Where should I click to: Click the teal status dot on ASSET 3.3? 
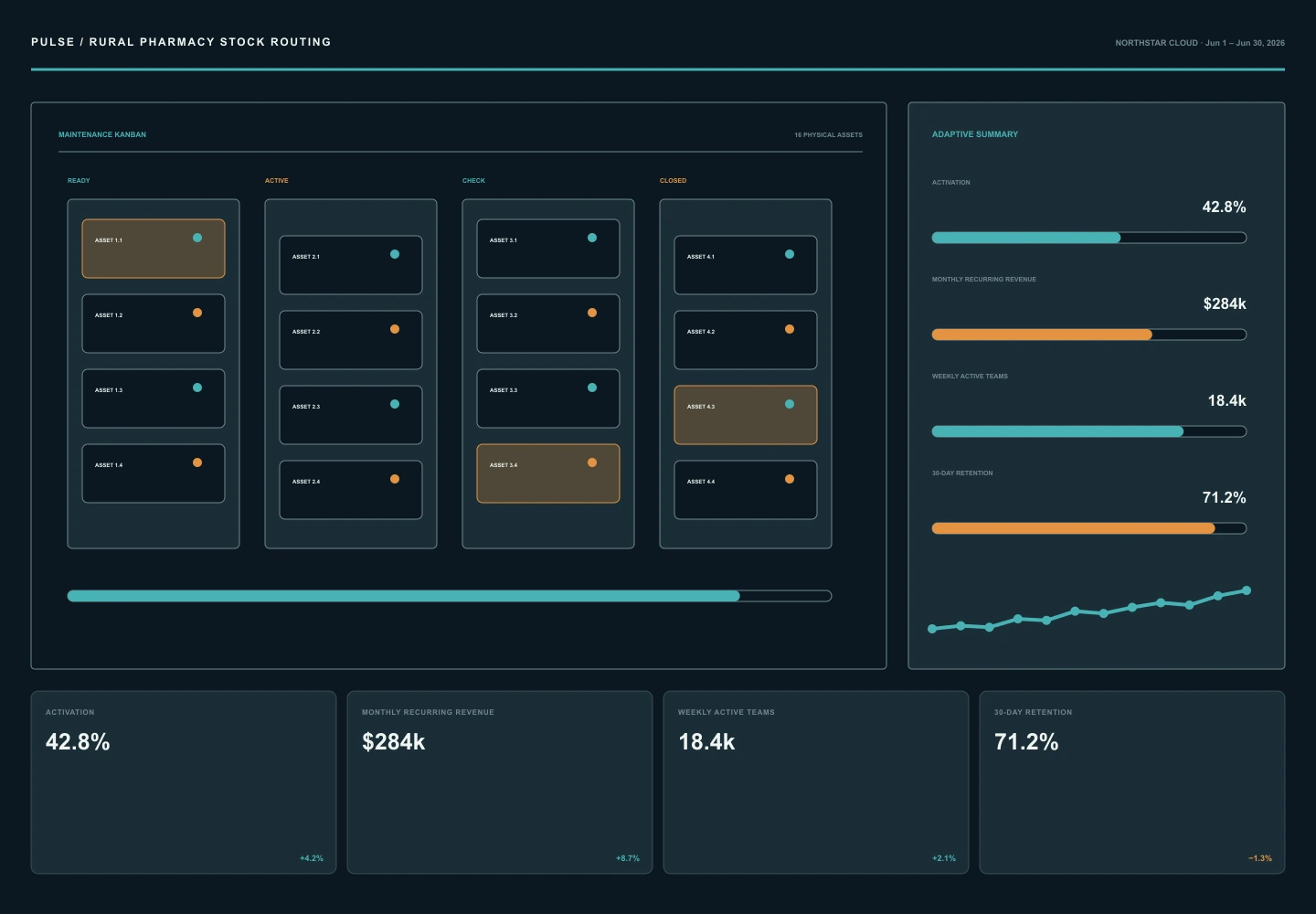click(x=592, y=388)
